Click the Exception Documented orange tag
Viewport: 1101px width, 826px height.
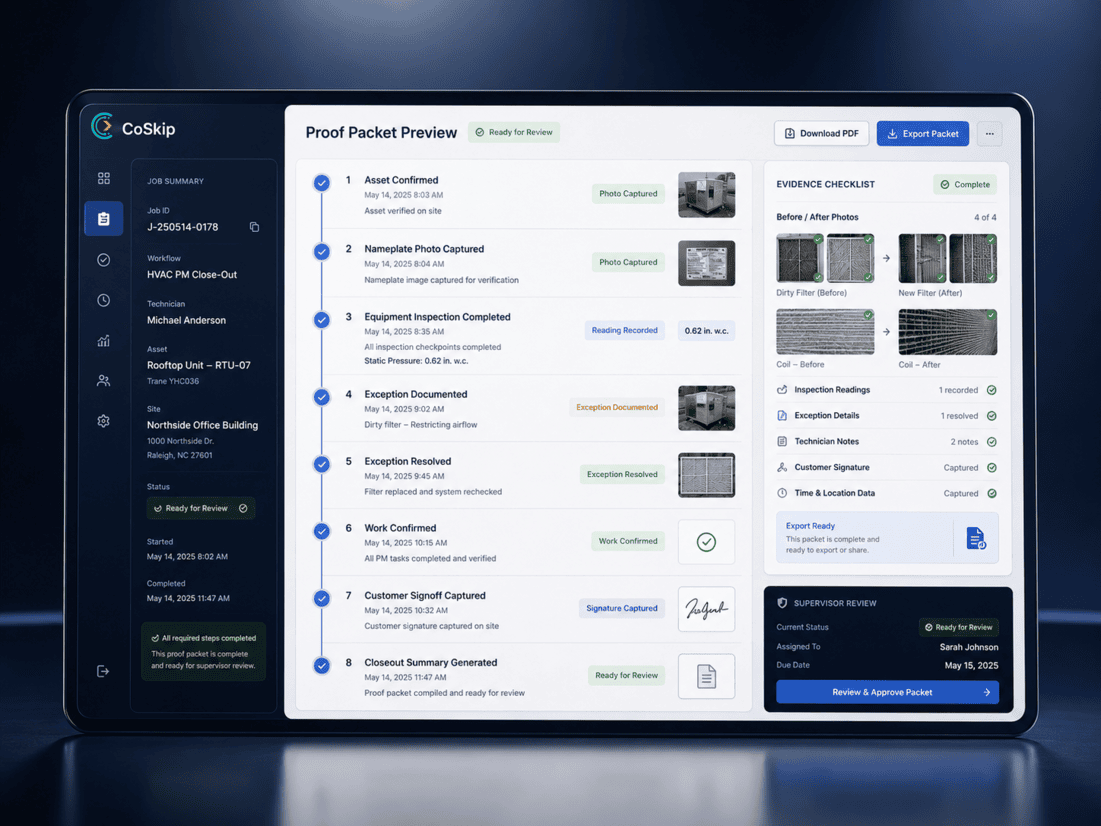617,407
